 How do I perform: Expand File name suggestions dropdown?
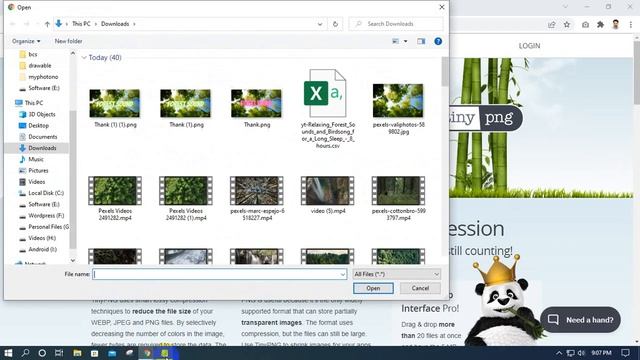[343, 274]
